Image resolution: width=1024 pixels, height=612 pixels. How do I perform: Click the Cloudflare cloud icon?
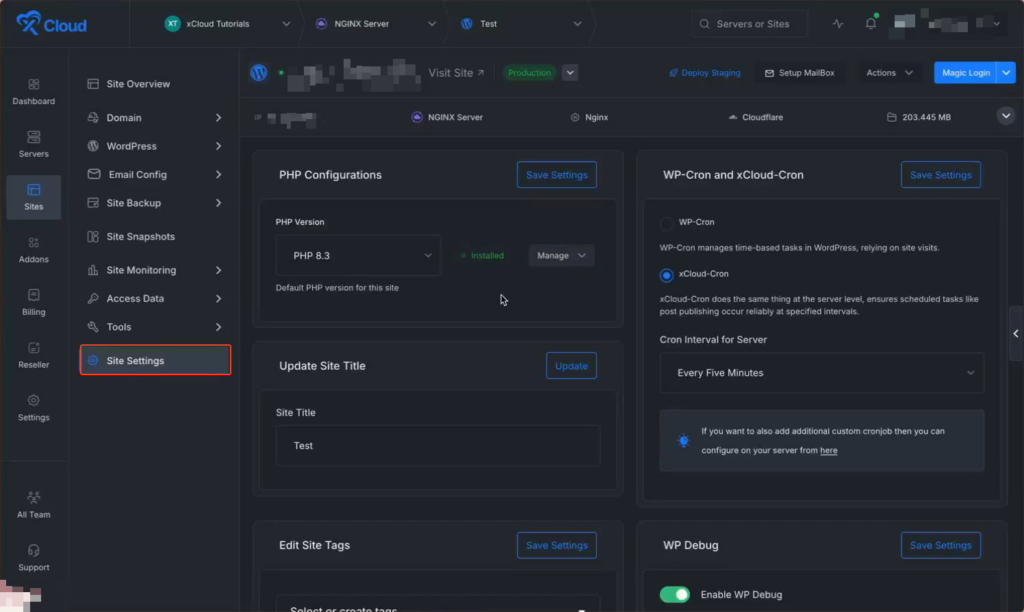tap(733, 117)
